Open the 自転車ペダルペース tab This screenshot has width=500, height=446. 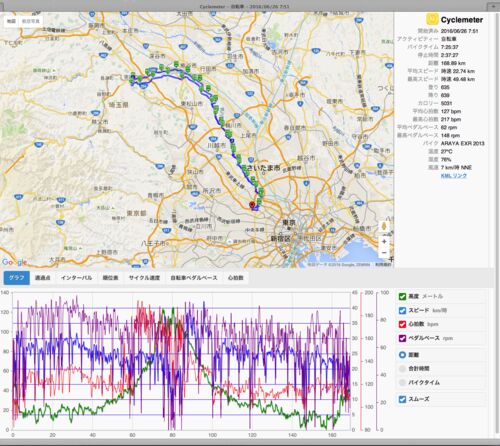click(x=194, y=278)
